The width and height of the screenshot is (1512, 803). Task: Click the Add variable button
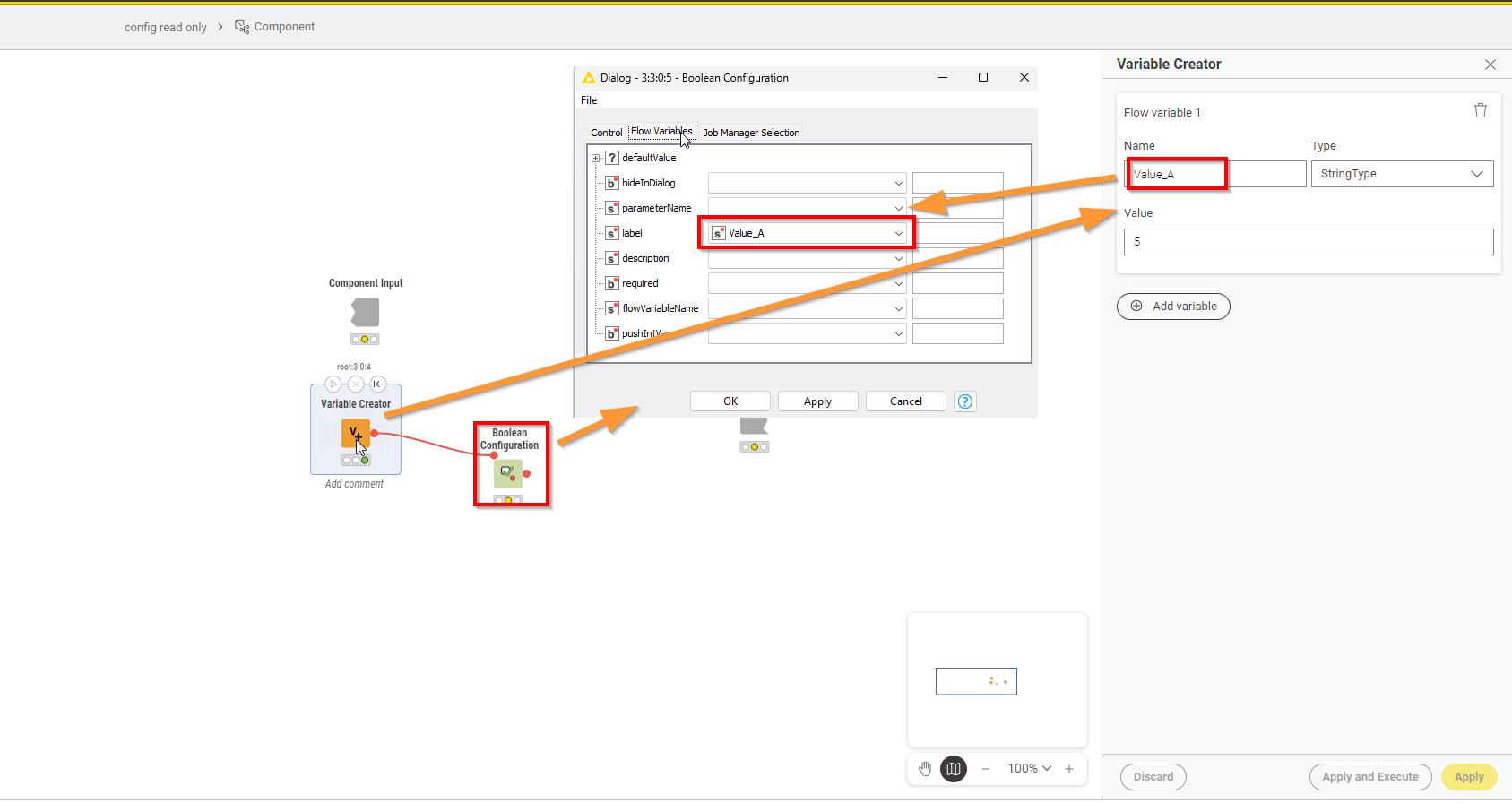[1173, 307]
